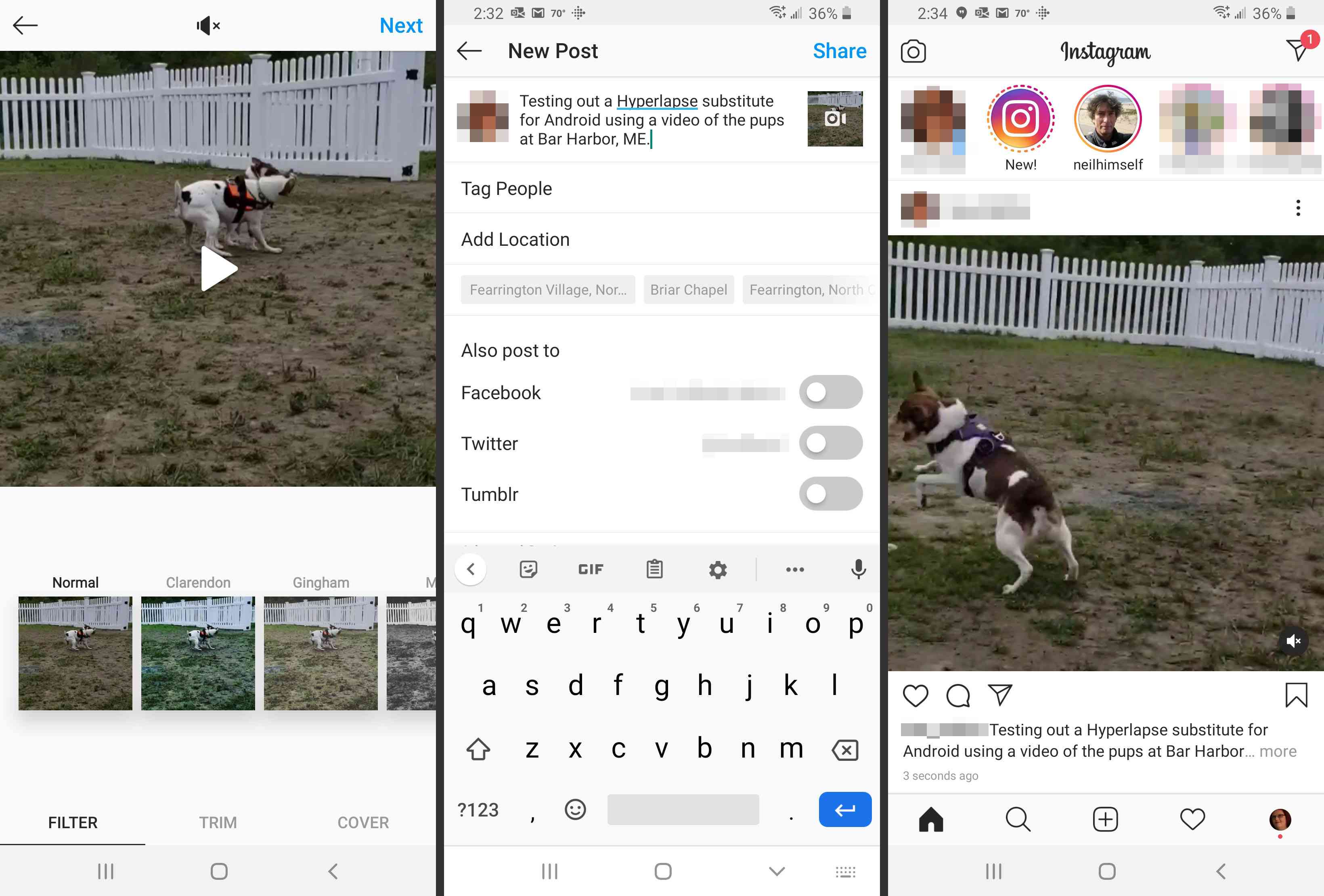Select Briar Chapel location suggestion
This screenshot has width=1324, height=896.
[x=689, y=289]
